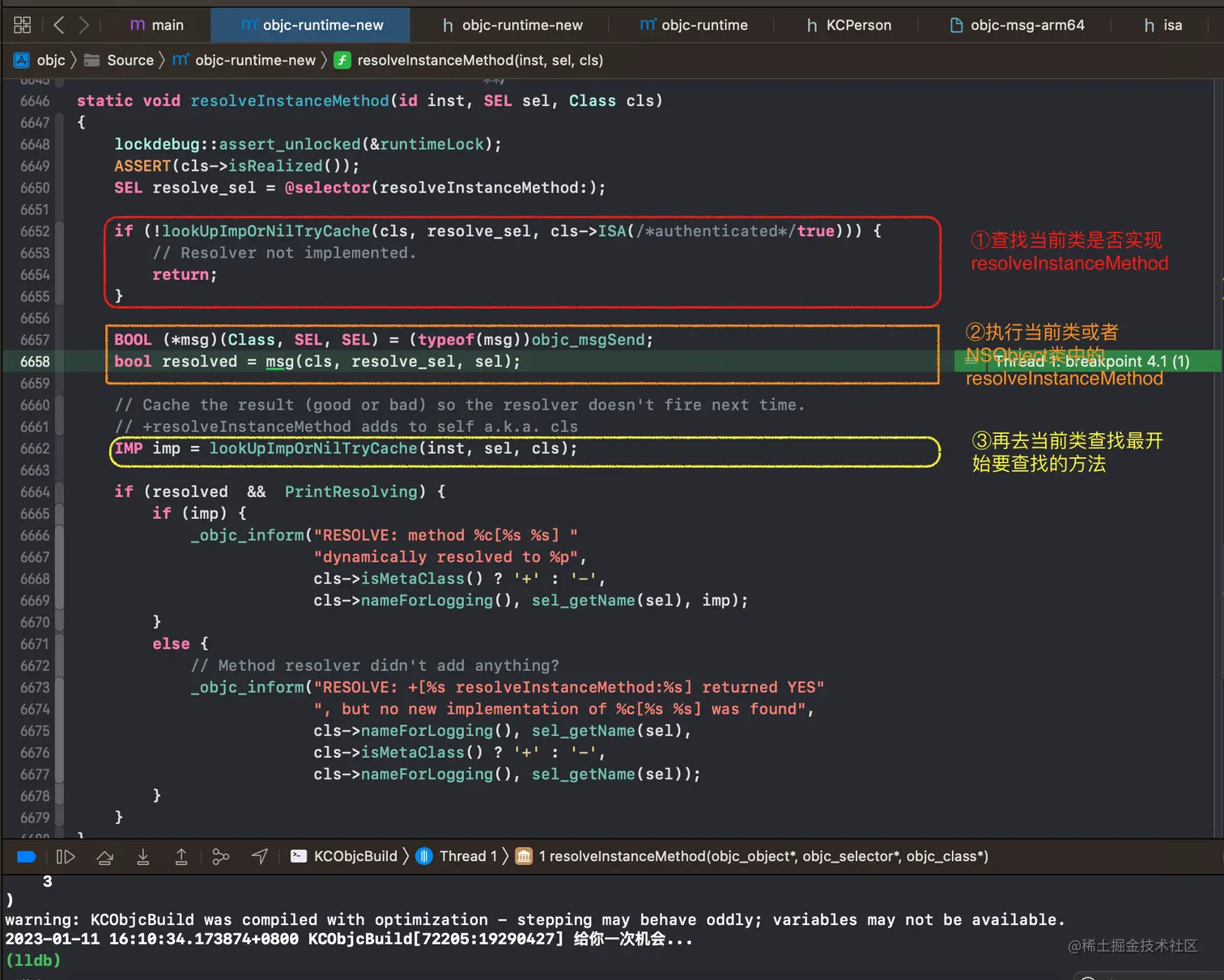Click line number 6658 in the gutter
This screenshot has height=980, width=1224.
tap(35, 362)
